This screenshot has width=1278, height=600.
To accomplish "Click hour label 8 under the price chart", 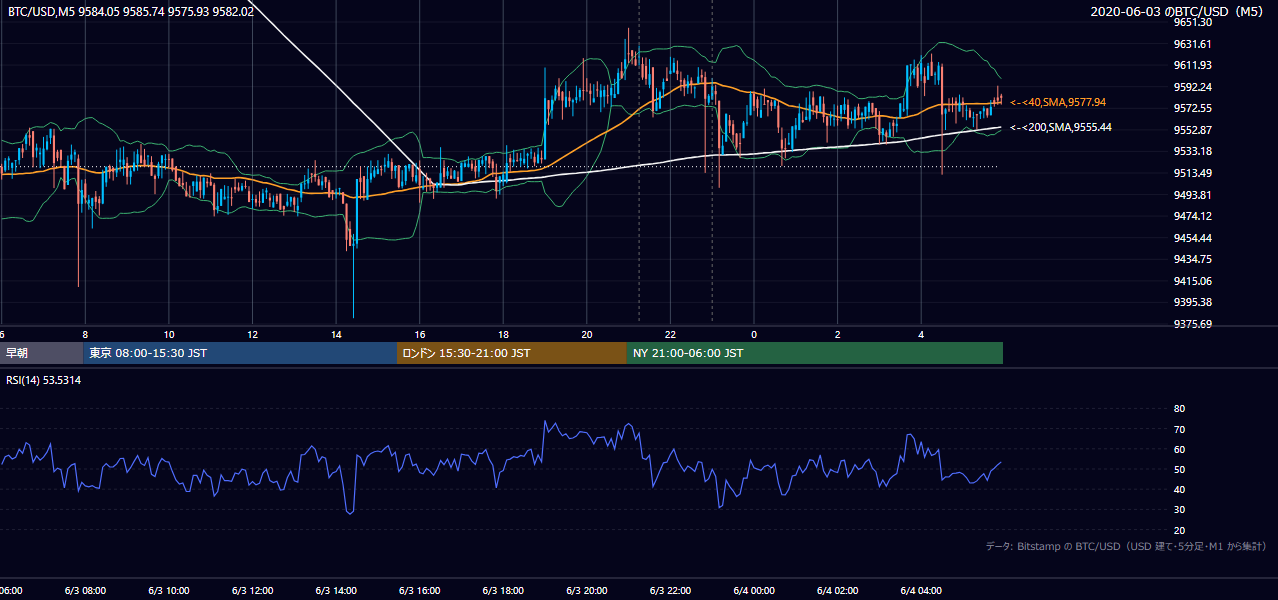I will pos(86,334).
